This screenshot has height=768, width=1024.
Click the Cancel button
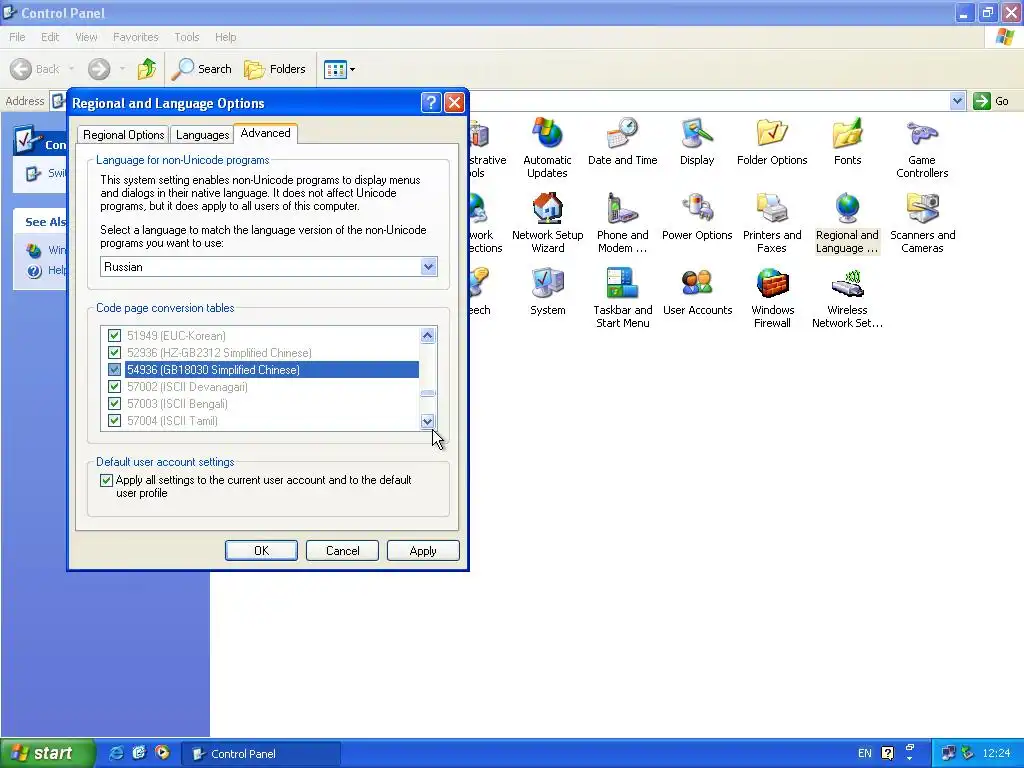pos(342,551)
